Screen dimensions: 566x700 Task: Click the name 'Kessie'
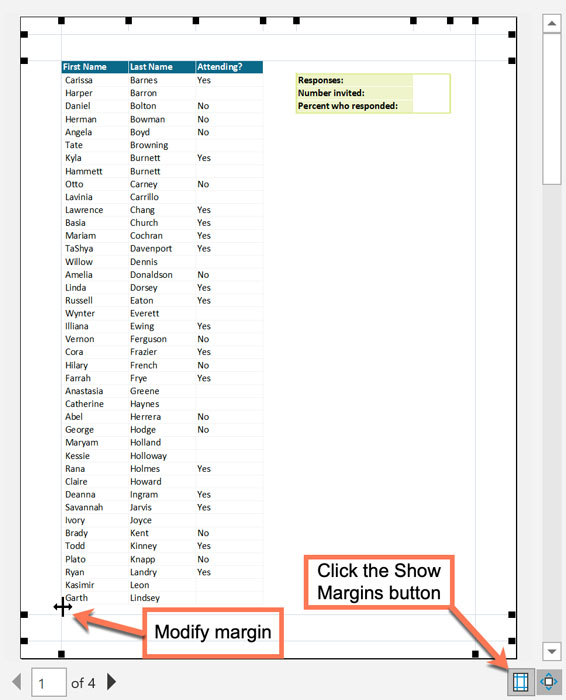click(77, 456)
